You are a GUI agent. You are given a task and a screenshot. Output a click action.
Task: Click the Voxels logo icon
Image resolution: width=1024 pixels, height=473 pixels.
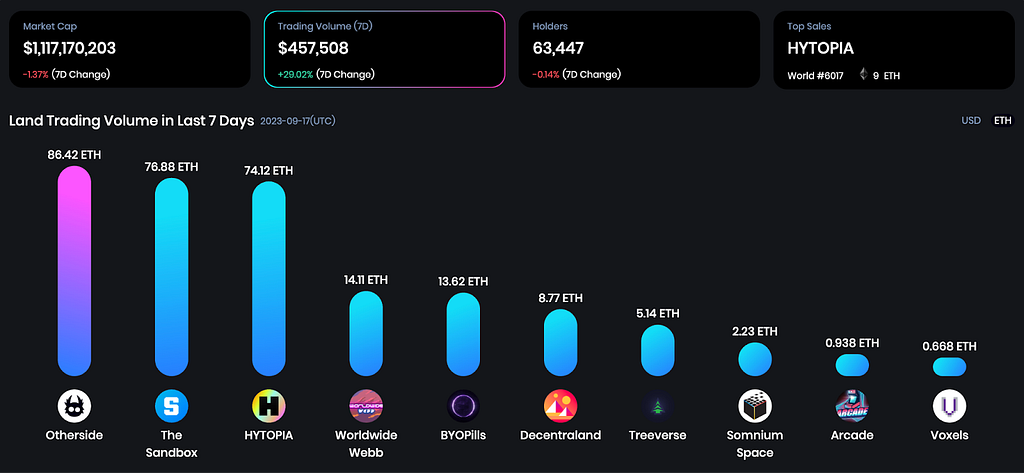click(x=950, y=406)
